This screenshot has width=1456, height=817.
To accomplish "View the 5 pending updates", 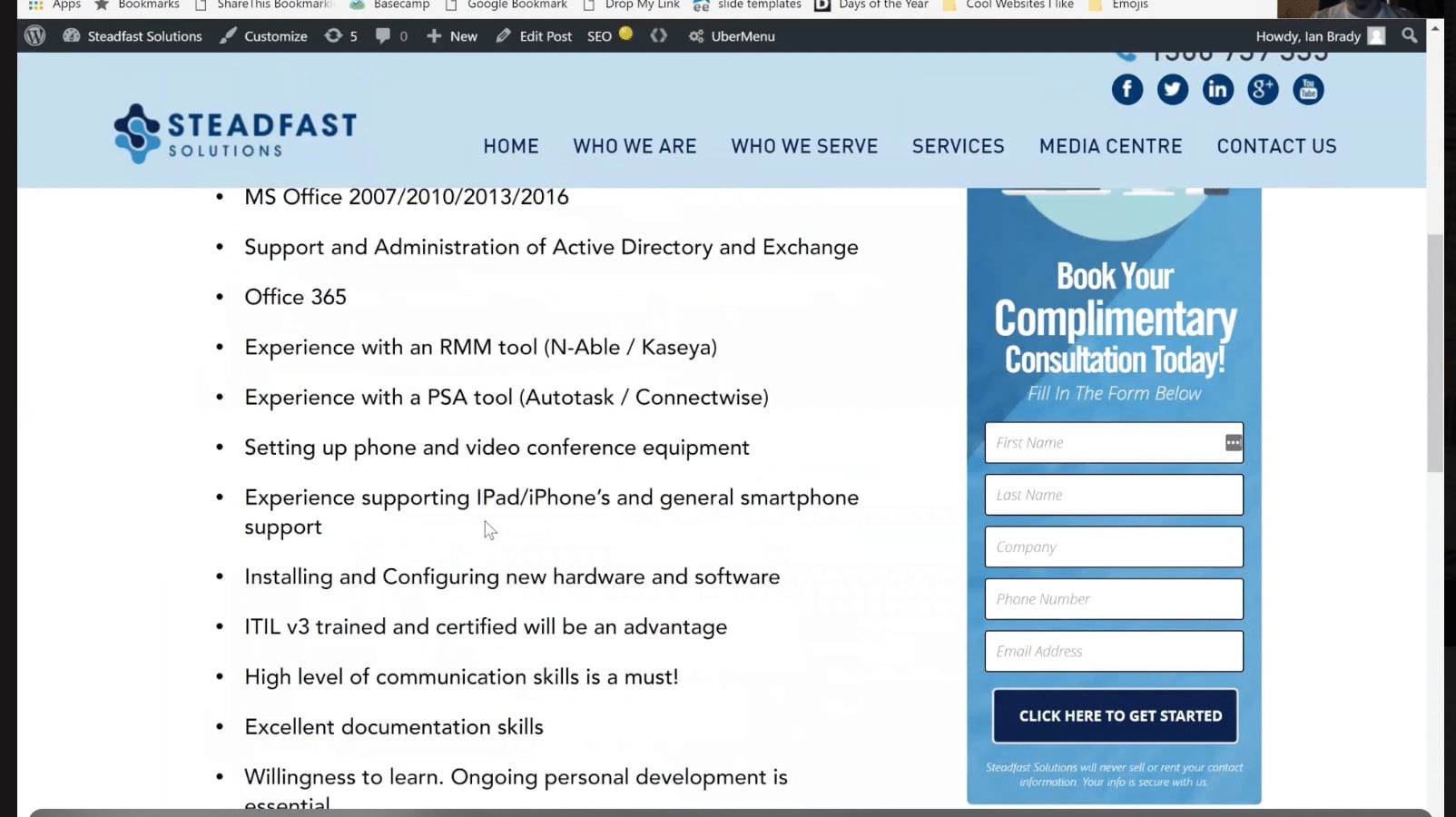I will [341, 36].
